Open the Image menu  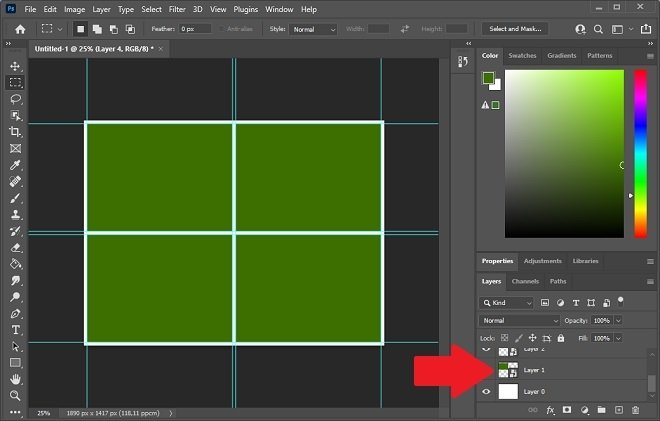[74, 9]
